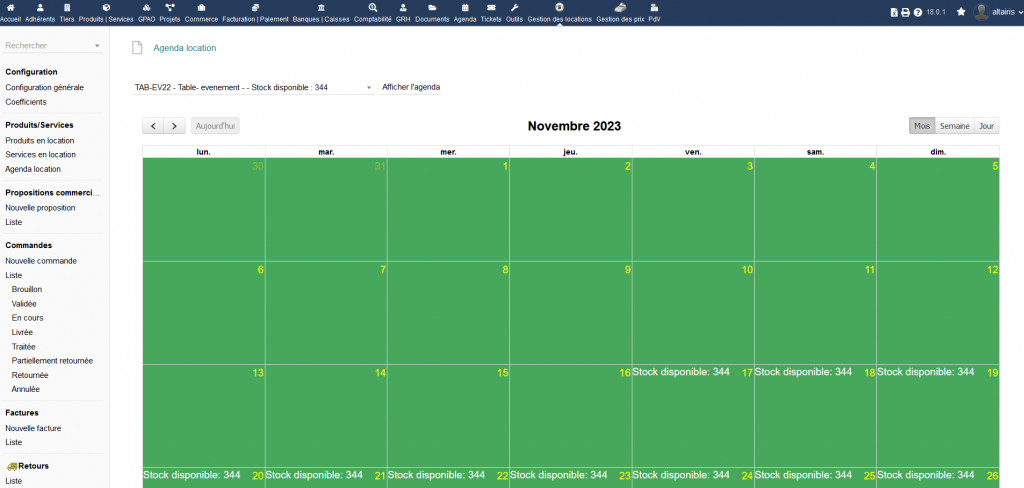Screen dimensions: 1024x488
Task: Filter orders by Traitée status
Action: click(x=24, y=347)
